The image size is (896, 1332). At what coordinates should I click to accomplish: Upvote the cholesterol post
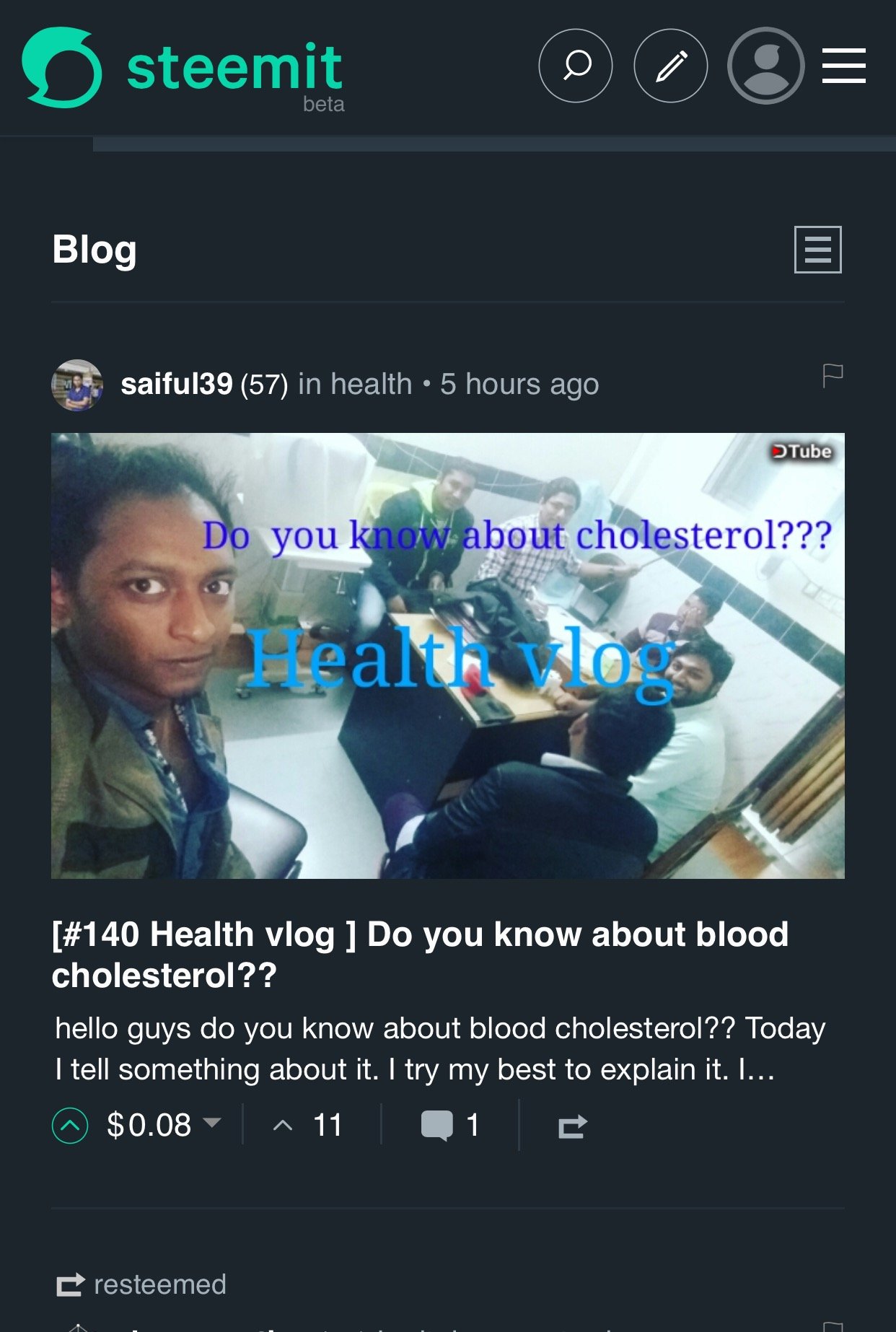click(70, 1125)
